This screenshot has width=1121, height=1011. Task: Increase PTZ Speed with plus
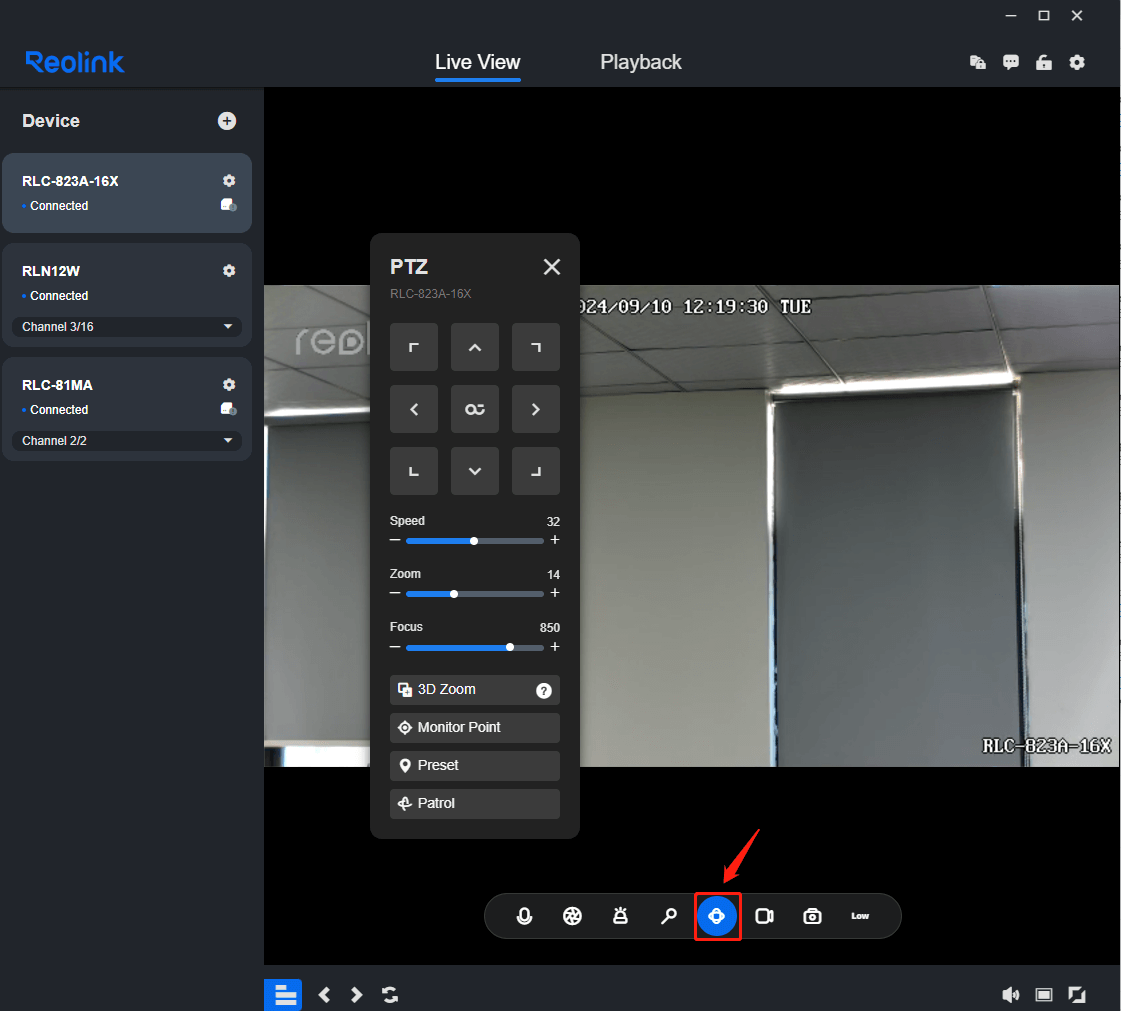555,541
